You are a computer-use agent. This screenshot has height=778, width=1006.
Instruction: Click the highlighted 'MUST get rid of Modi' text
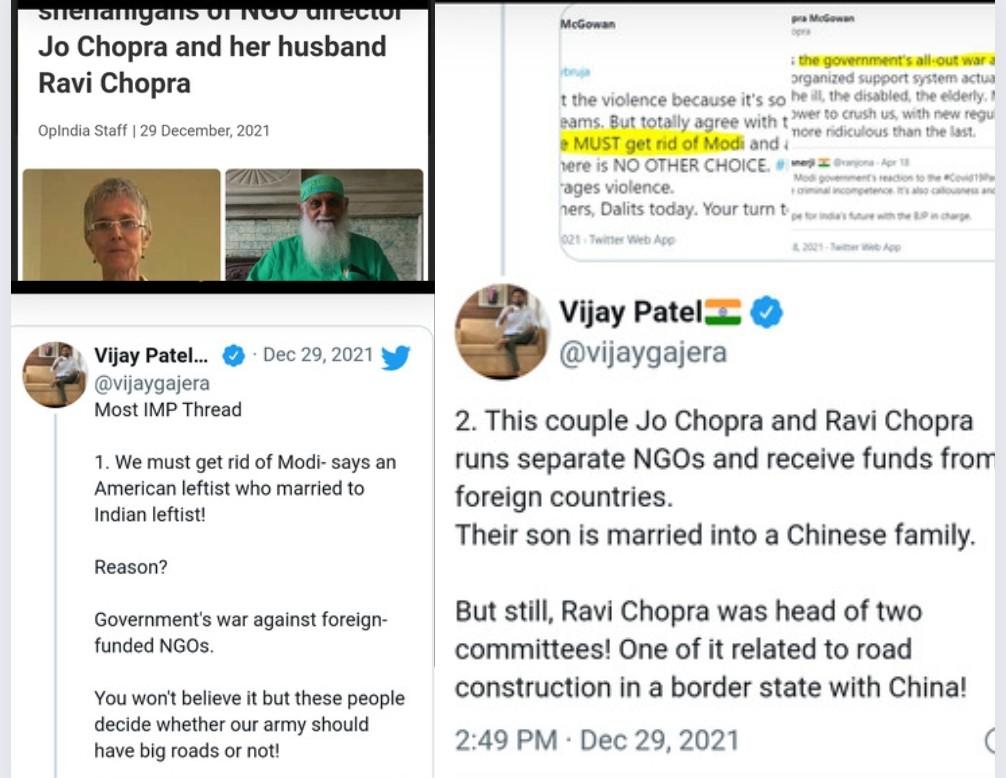[652, 143]
